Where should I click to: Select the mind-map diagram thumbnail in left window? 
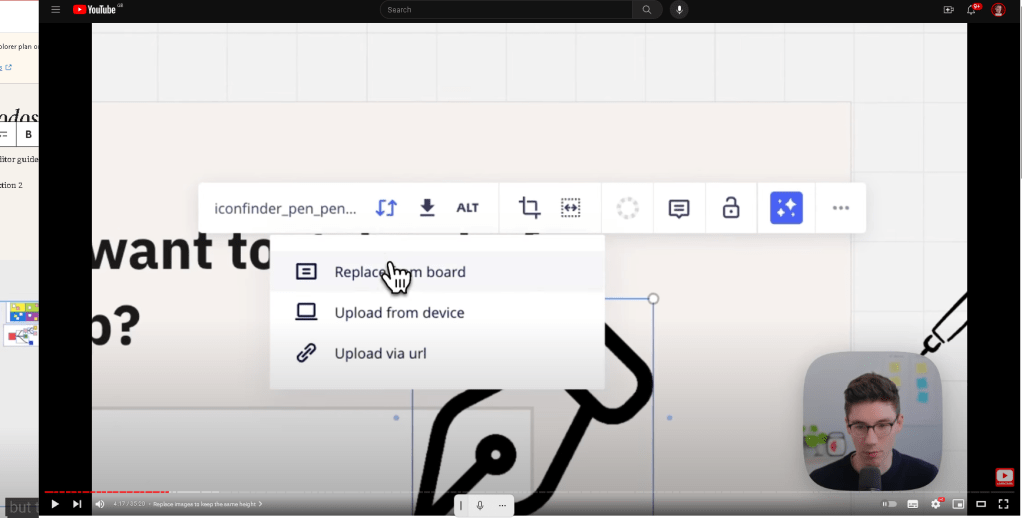tap(22, 336)
